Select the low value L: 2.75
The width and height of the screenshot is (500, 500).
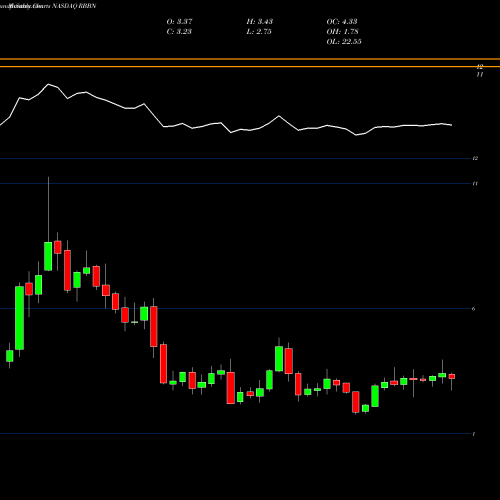click(x=259, y=31)
